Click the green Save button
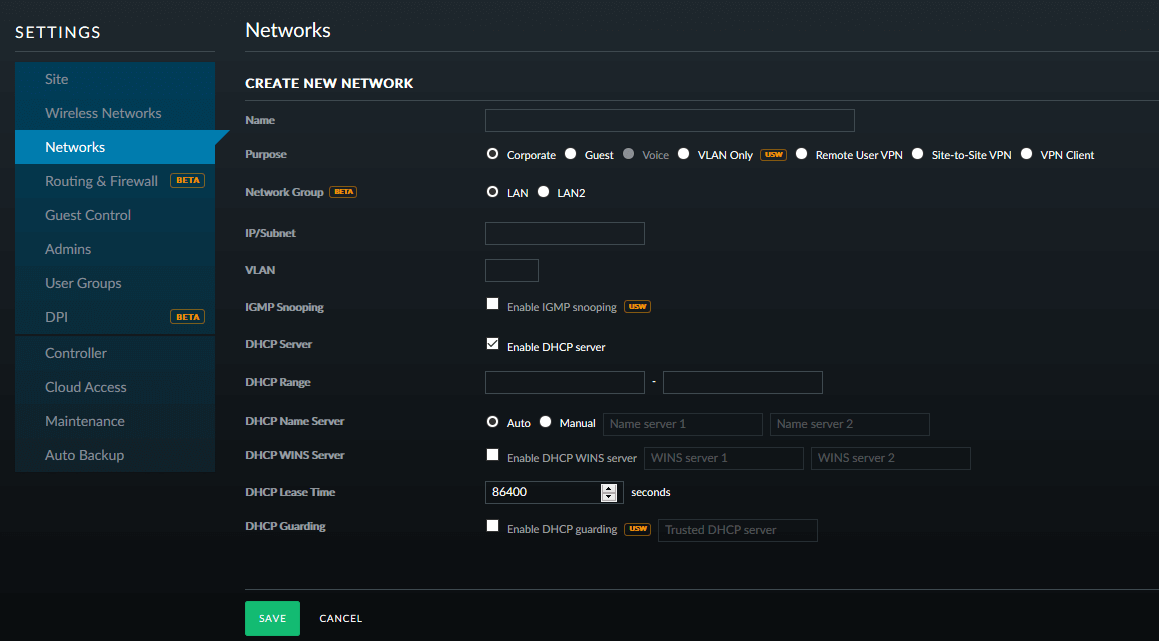Screen dimensions: 1159x641 click(272, 618)
